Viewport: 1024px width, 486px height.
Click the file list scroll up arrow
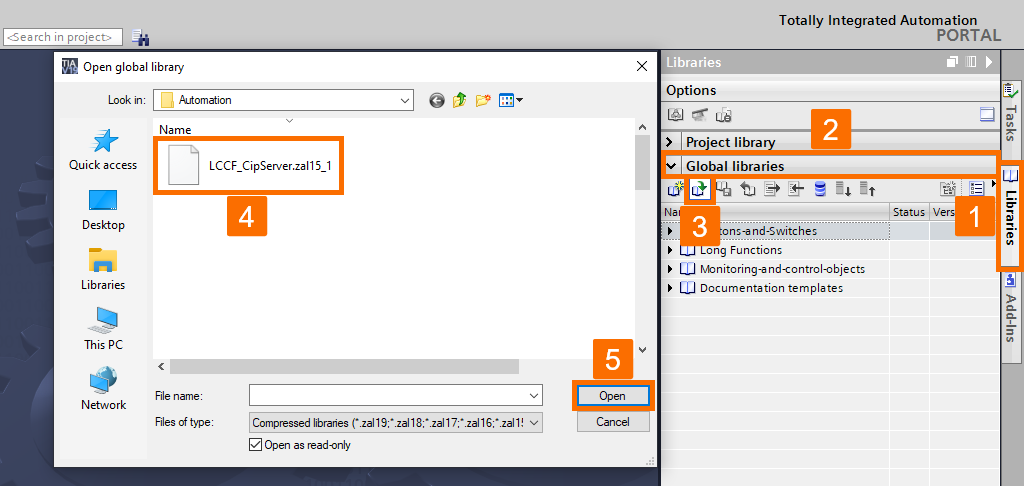coord(642,127)
